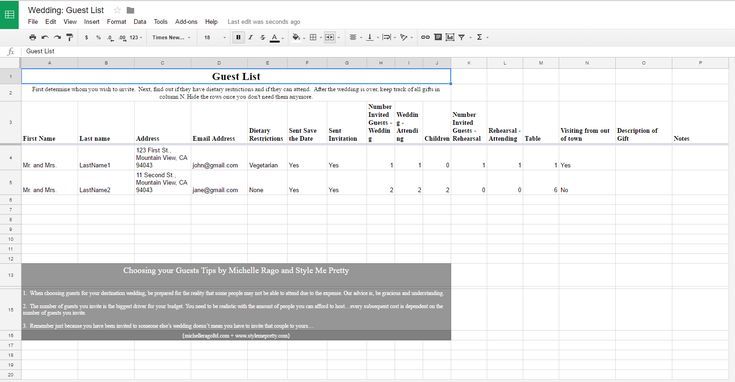The width and height of the screenshot is (735, 382).
Task: Click the print icon
Action: pos(32,37)
